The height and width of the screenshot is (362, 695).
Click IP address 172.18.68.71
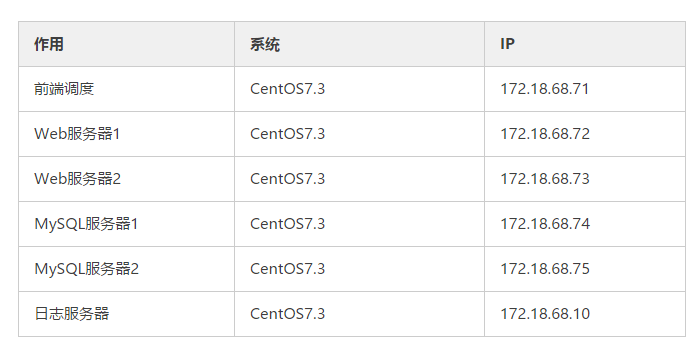tap(545, 89)
